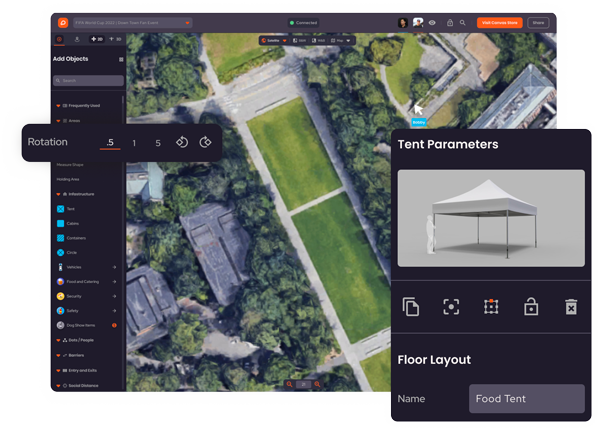Switch to the second sidebar tab icon
600x430 pixels.
pyautogui.click(x=77, y=39)
